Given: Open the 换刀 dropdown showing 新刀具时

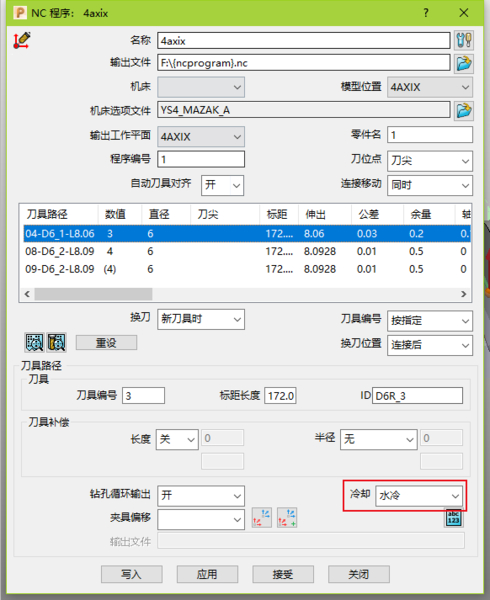Looking at the screenshot, I should click(201, 319).
